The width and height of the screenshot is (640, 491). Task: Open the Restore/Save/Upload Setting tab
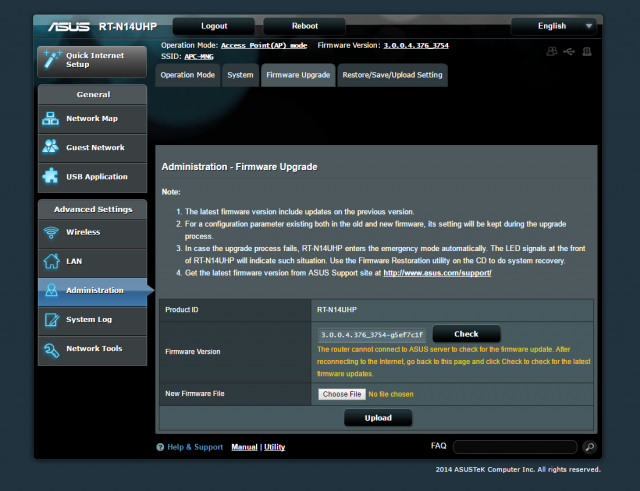click(392, 75)
